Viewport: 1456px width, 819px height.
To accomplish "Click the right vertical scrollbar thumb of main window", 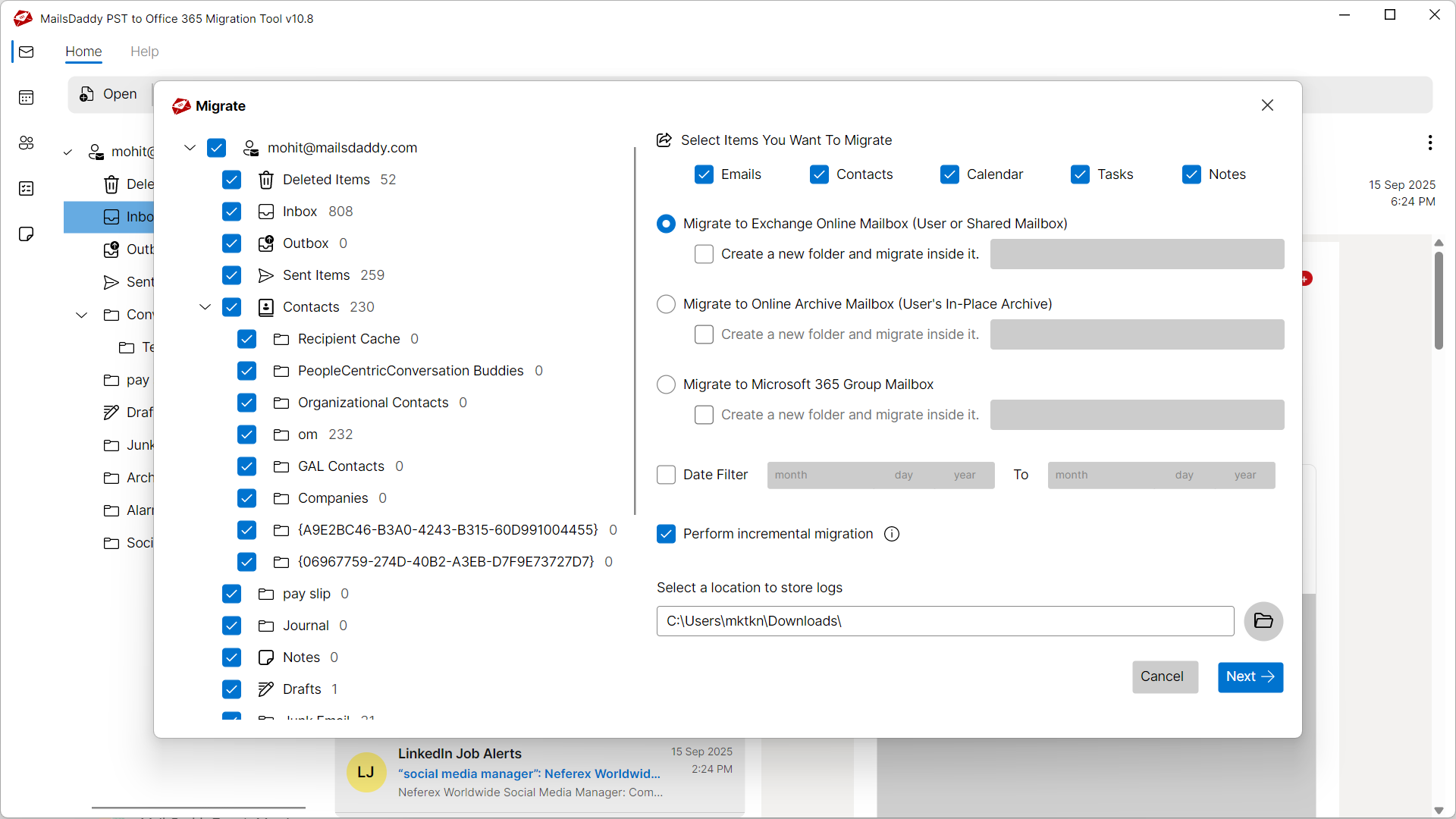I will click(x=1439, y=300).
